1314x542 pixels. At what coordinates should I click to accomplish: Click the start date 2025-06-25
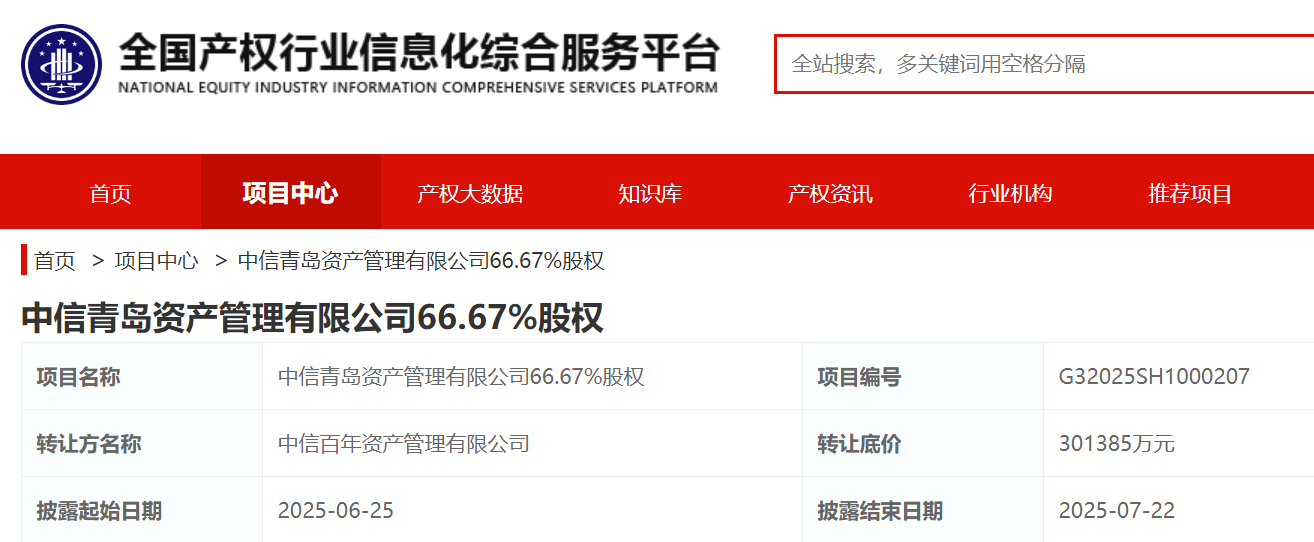pyautogui.click(x=336, y=511)
